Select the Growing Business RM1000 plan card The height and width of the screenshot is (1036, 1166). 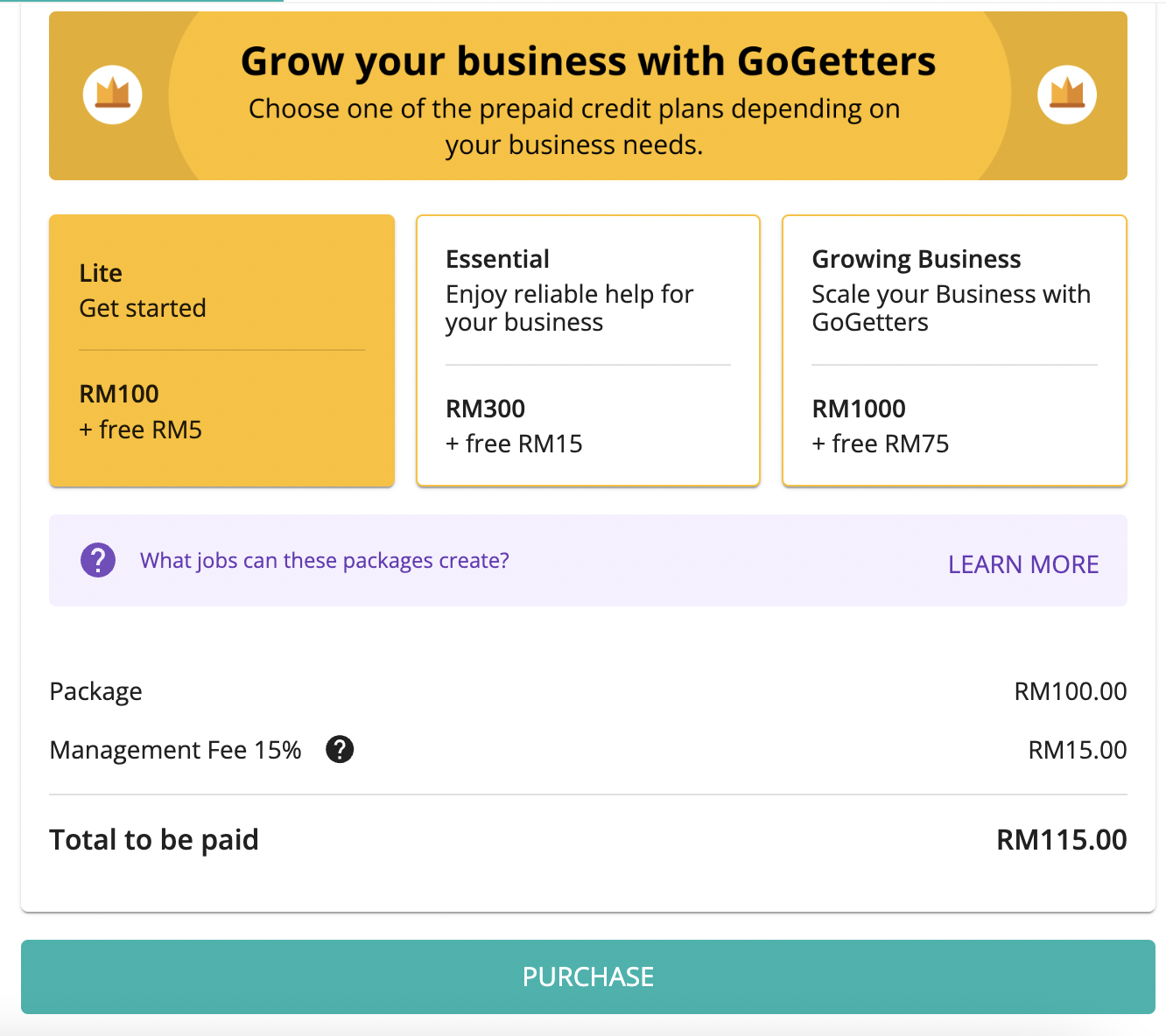954,350
